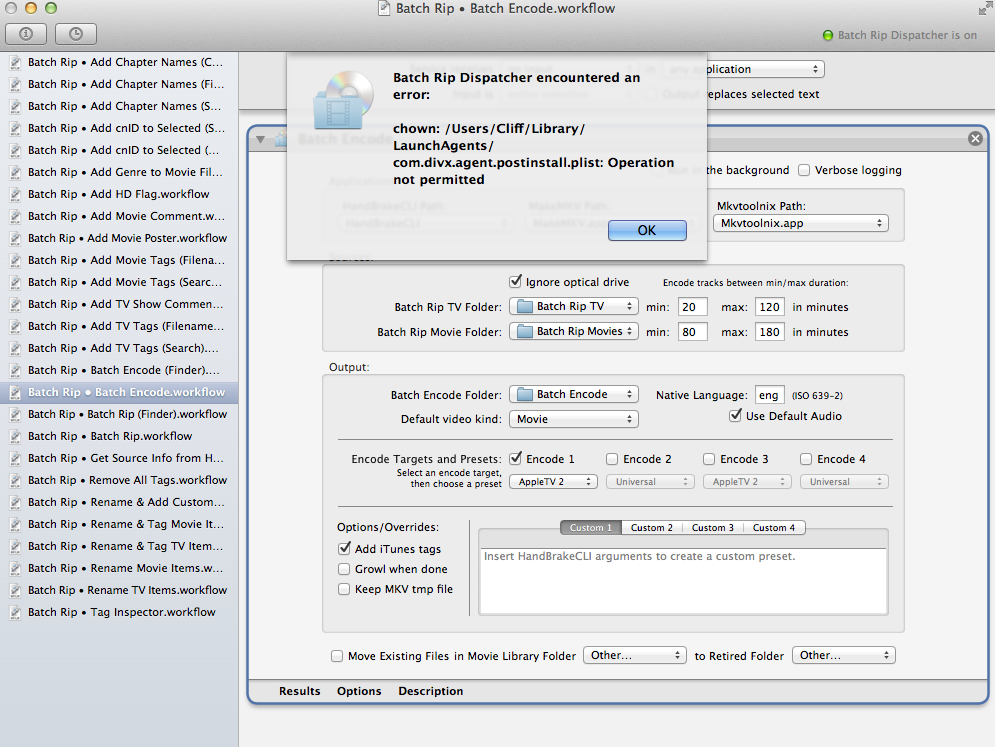Open Batch Rip TV Folder dropdown
Viewport: 995px width, 747px height.
[574, 307]
